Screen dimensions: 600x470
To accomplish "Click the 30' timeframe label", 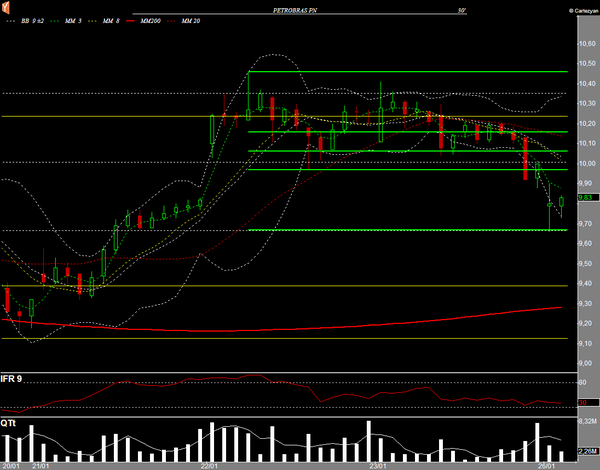I will pyautogui.click(x=461, y=8).
